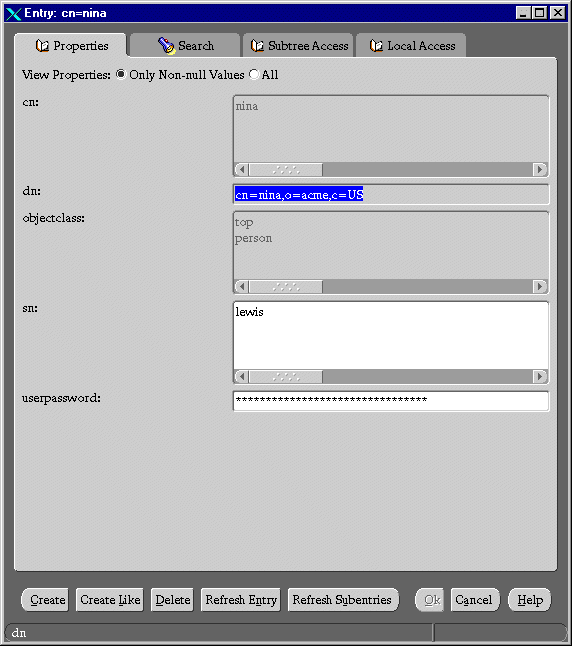Image resolution: width=572 pixels, height=646 pixels.
Task: Click Refresh Entry button
Action: click(241, 600)
